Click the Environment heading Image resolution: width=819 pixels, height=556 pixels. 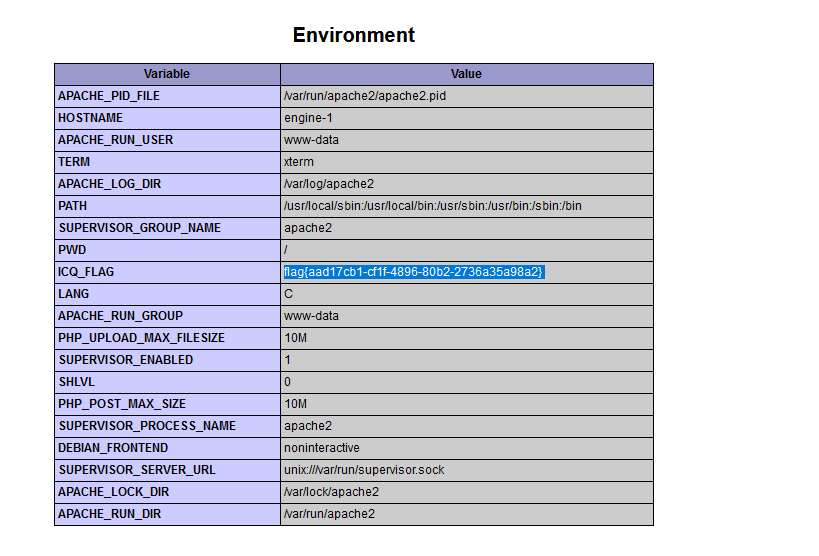(354, 35)
